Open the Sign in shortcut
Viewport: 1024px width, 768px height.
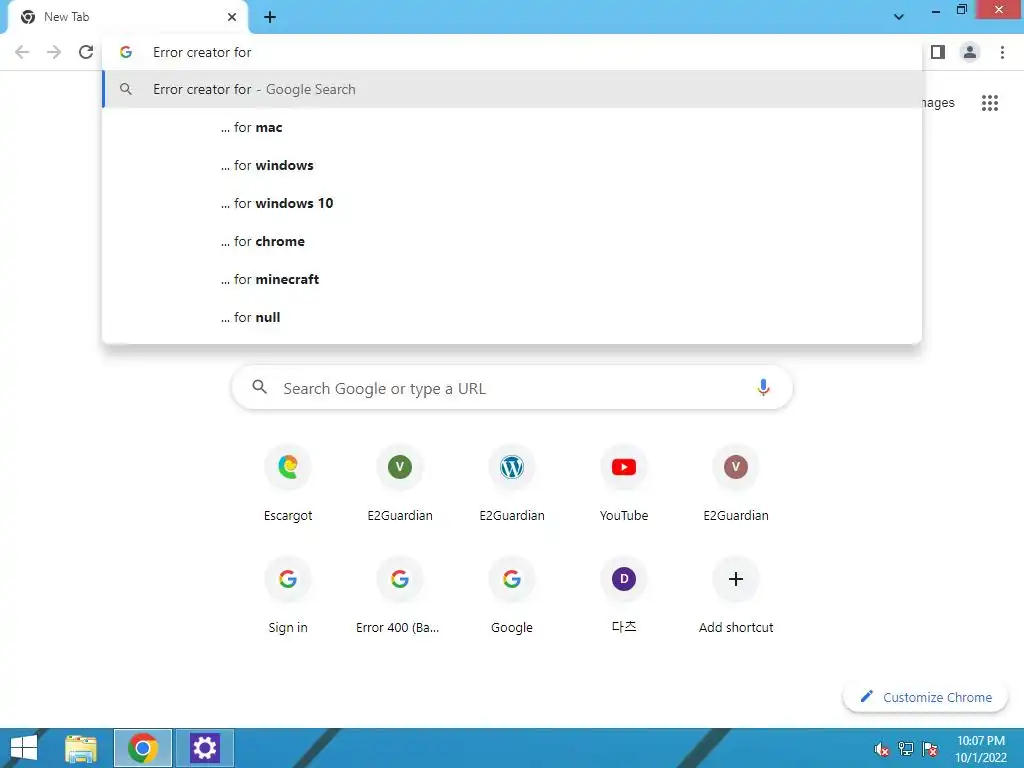point(288,596)
